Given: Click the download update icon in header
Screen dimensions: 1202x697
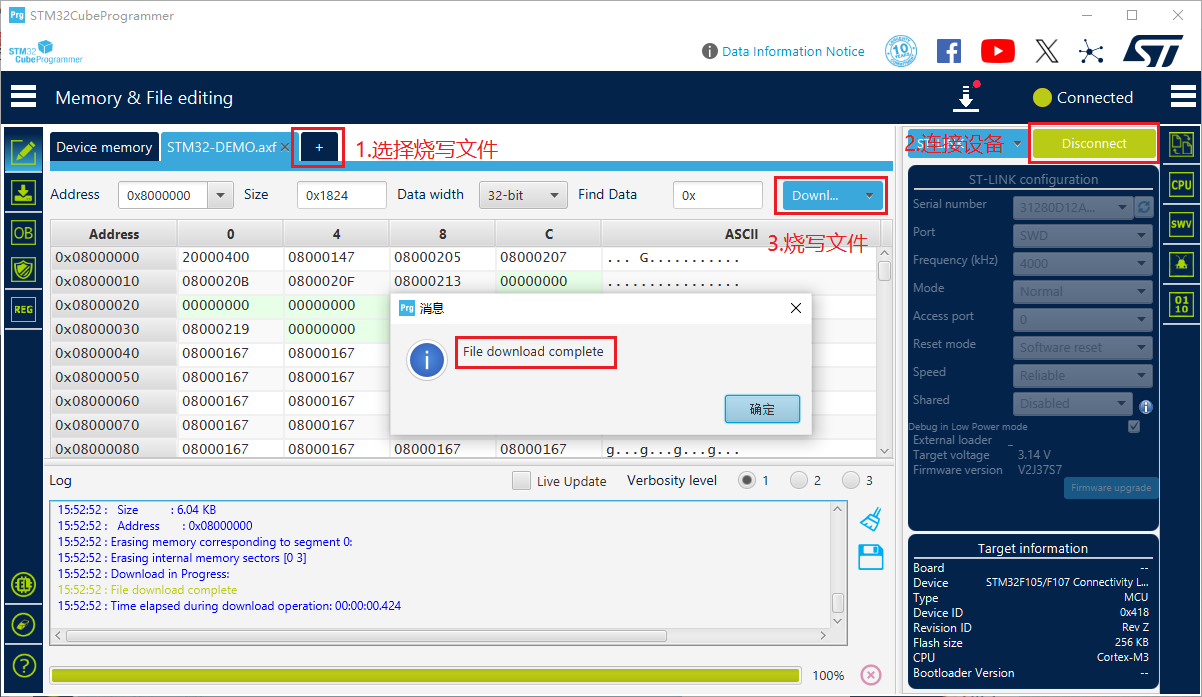Looking at the screenshot, I should [x=966, y=98].
